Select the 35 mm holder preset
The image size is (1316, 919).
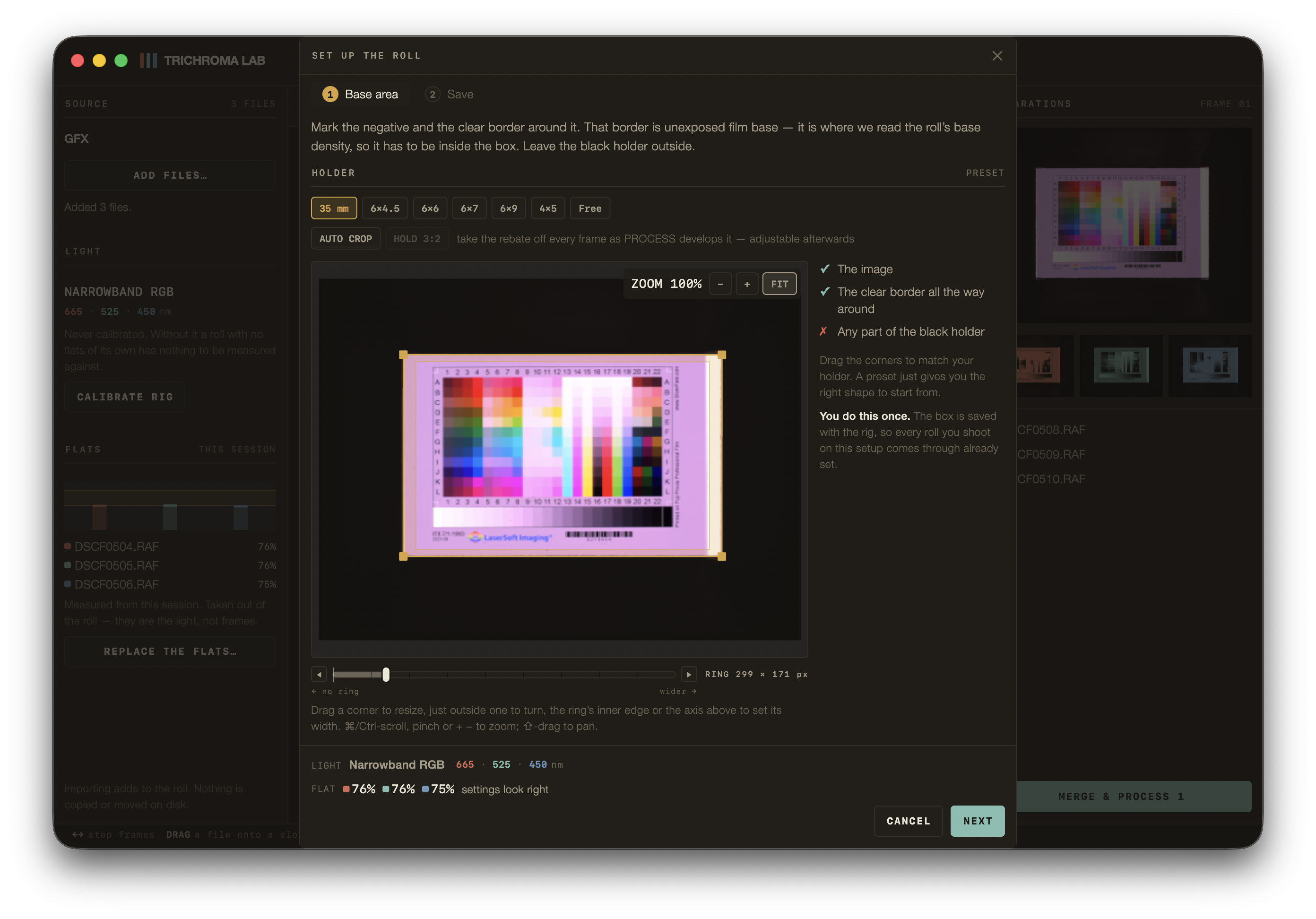(x=334, y=208)
